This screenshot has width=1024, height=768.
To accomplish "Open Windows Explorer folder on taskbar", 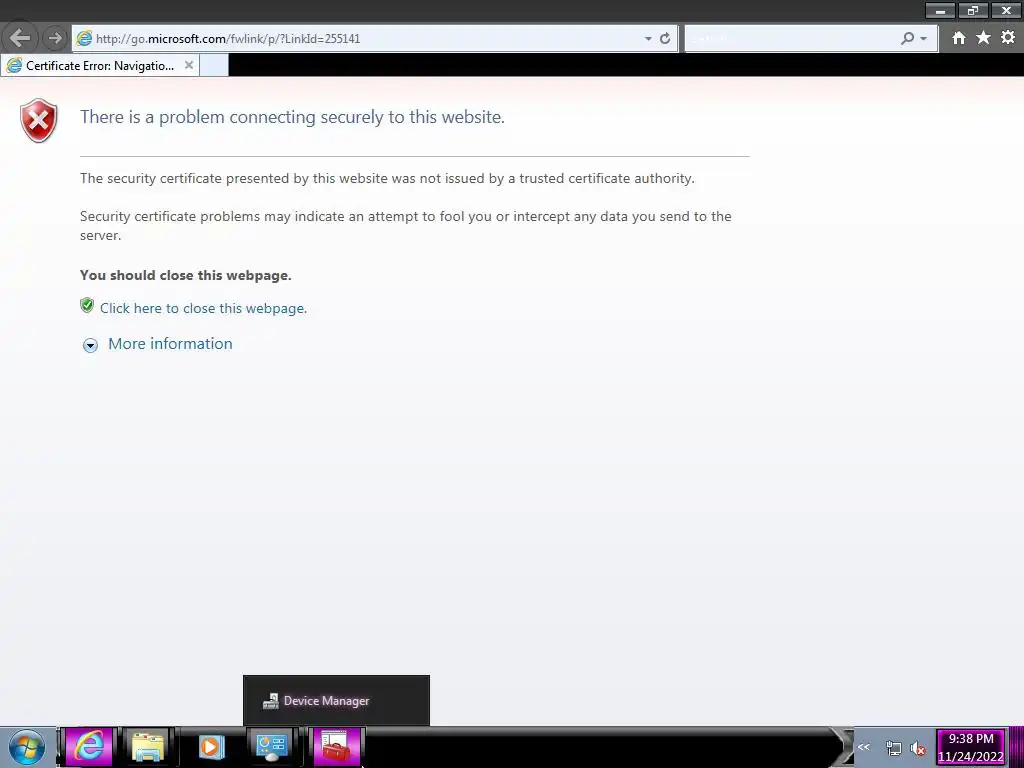I will (148, 746).
